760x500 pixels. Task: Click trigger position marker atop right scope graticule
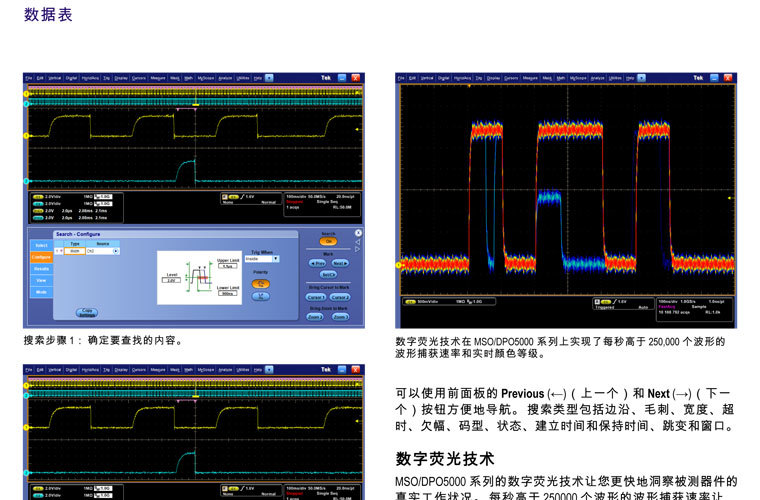469,86
